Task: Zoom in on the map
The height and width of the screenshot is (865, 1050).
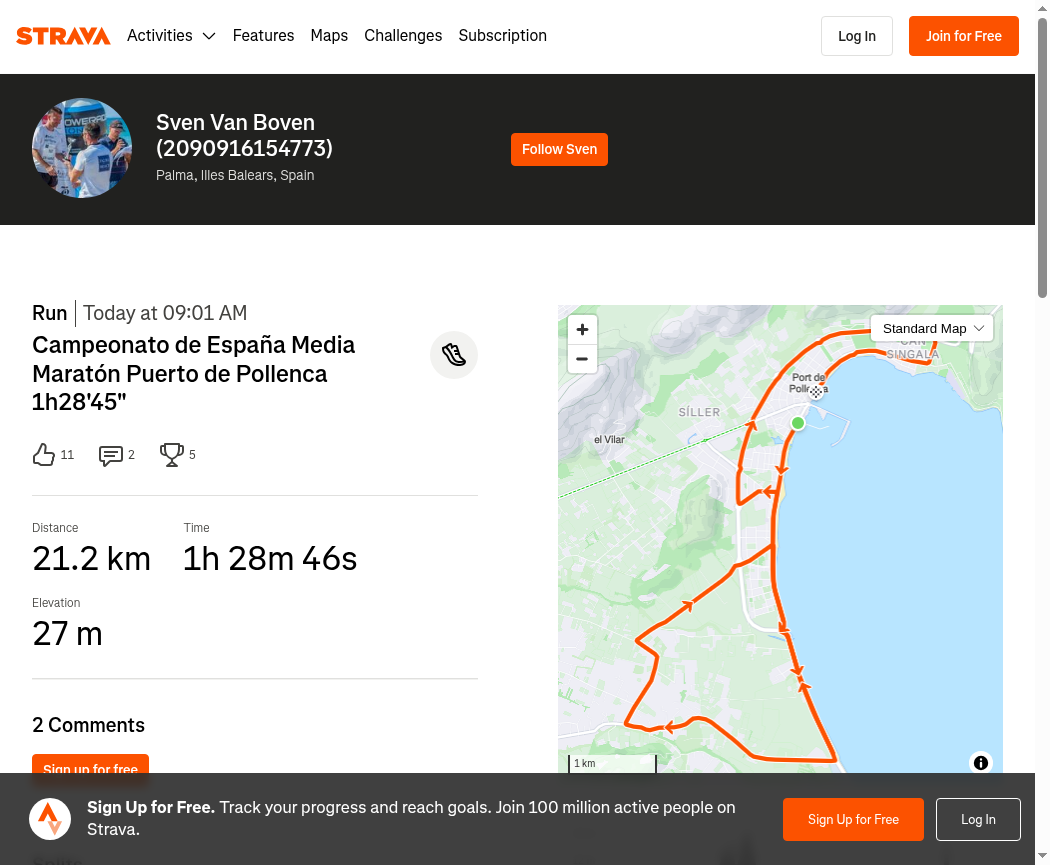Action: pos(582,329)
